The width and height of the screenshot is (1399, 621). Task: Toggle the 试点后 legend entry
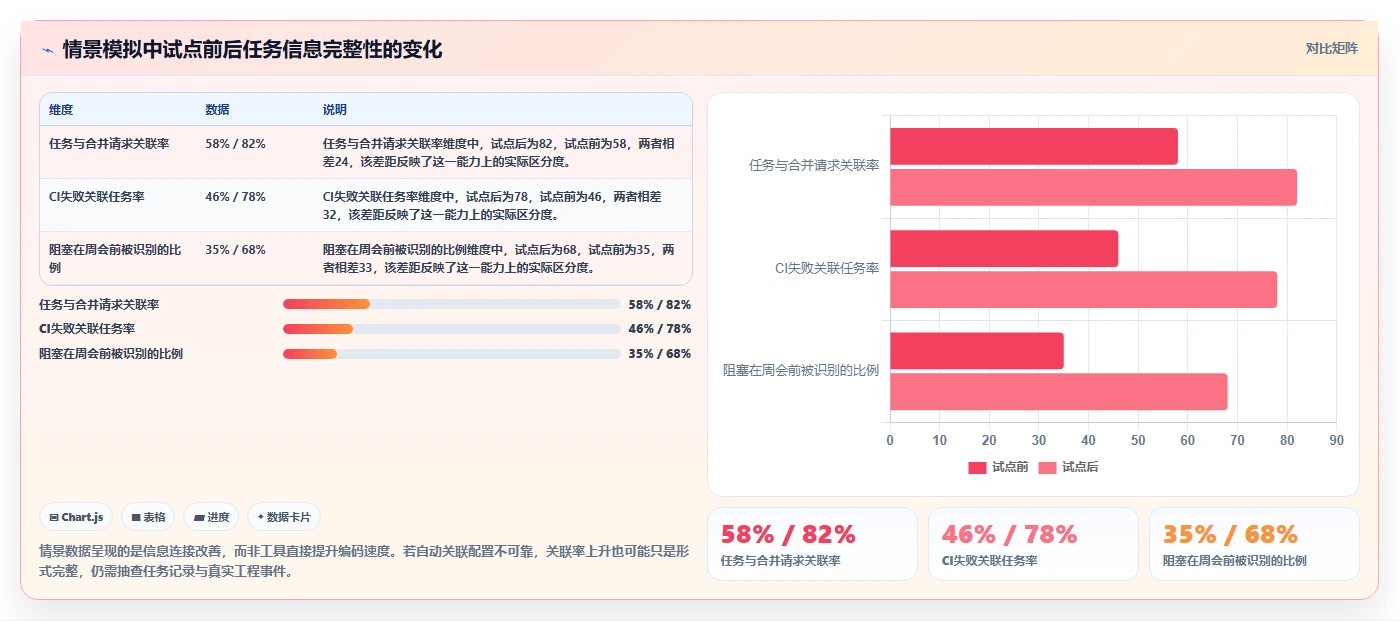pyautogui.click(x=1068, y=467)
